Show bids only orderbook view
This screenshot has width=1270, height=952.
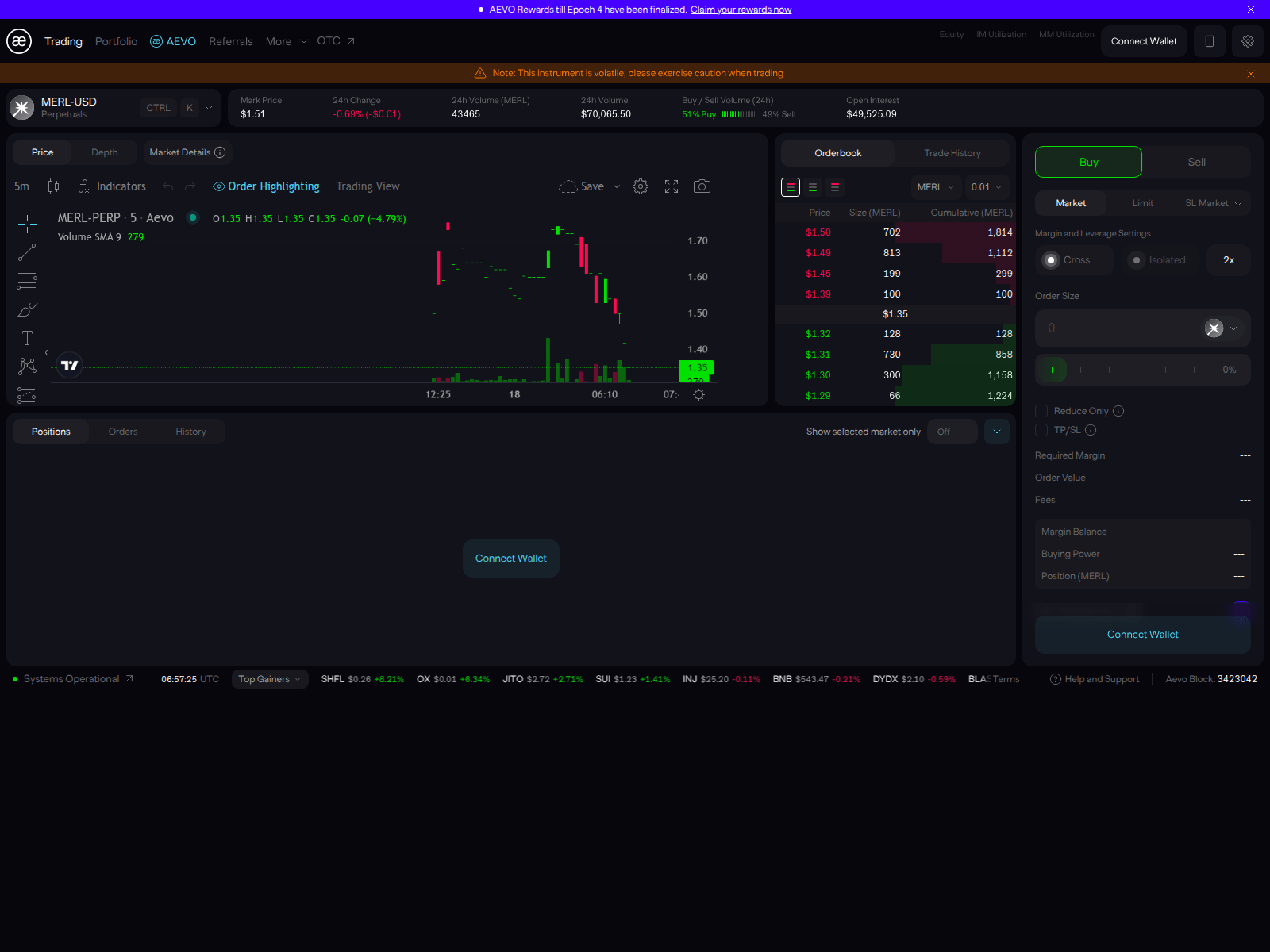pos(813,187)
